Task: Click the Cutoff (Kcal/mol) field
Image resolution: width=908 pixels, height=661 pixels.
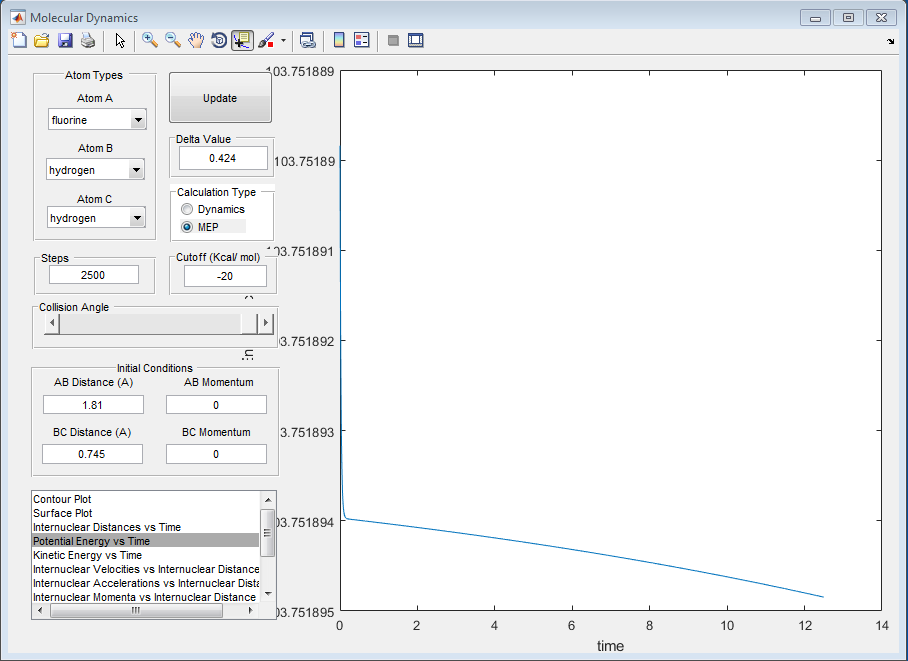Action: (x=225, y=276)
